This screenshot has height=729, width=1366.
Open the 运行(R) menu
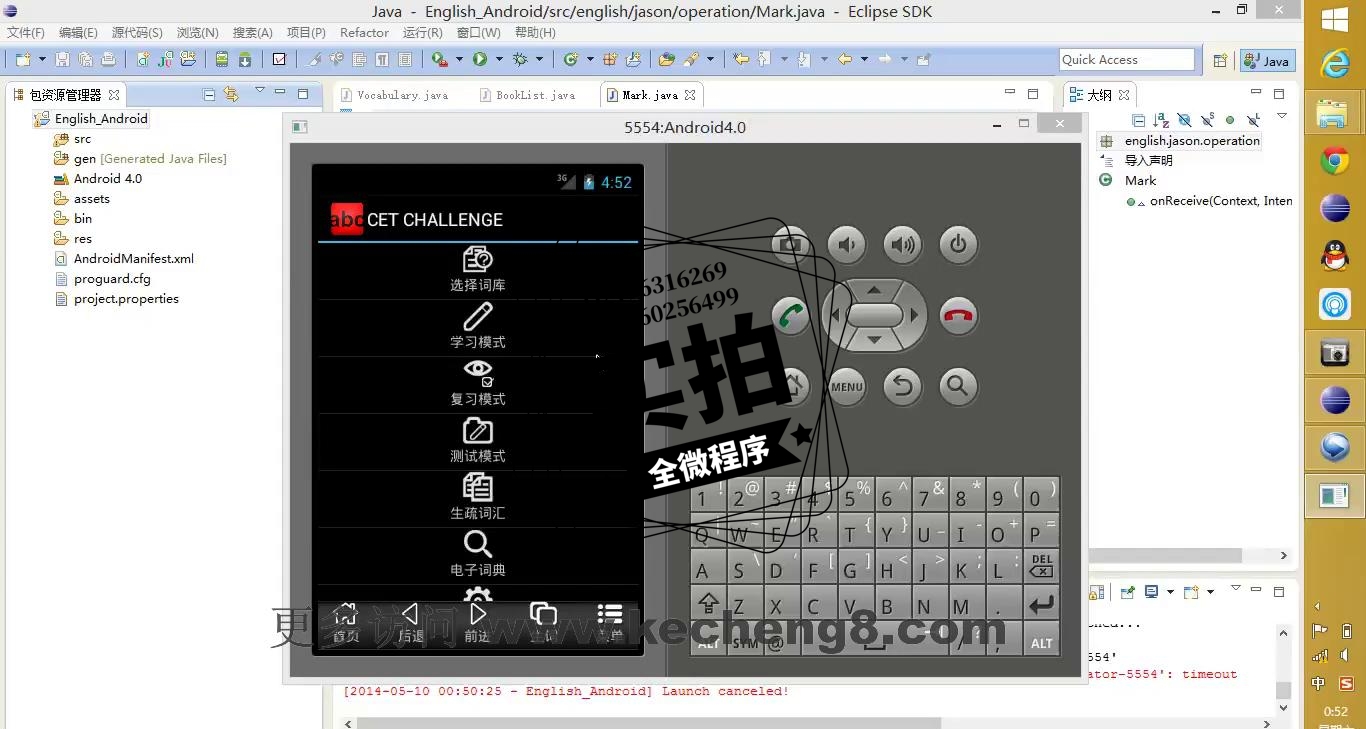422,33
